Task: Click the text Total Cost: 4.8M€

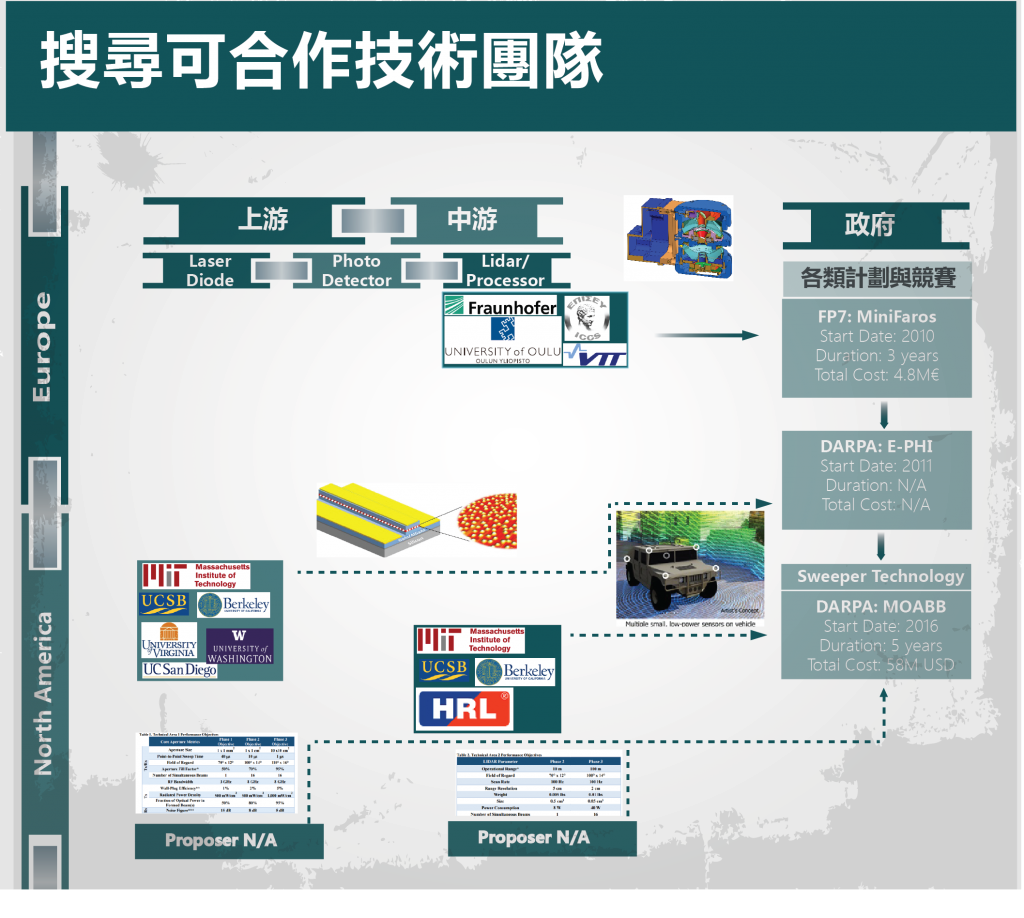Action: click(x=877, y=375)
